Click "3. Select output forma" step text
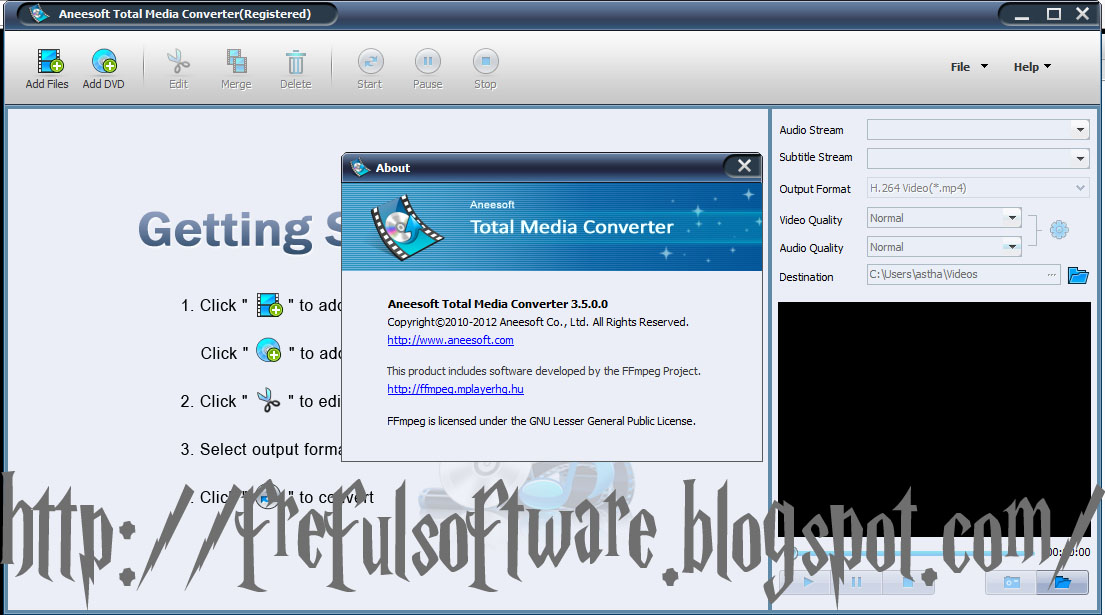 [x=261, y=449]
